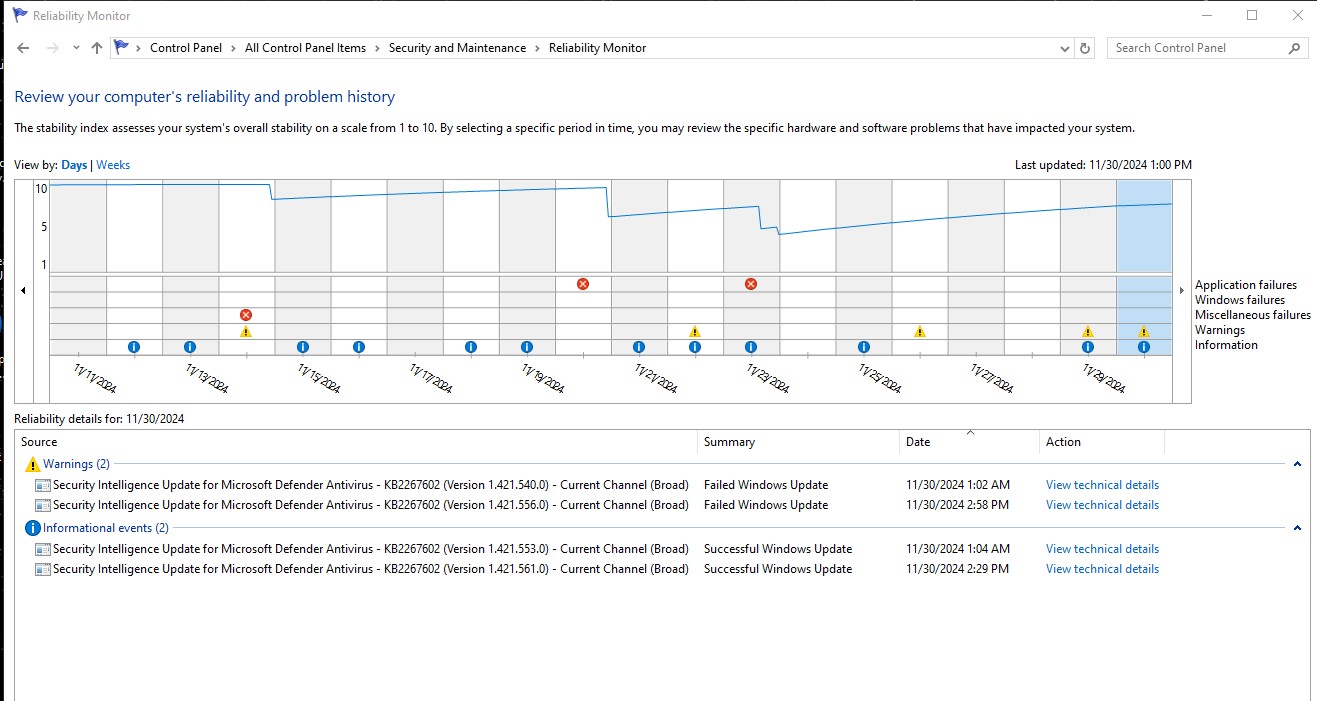The width and height of the screenshot is (1317, 701).
Task: Collapse the Warnings (2) group chevron
Action: click(1297, 464)
